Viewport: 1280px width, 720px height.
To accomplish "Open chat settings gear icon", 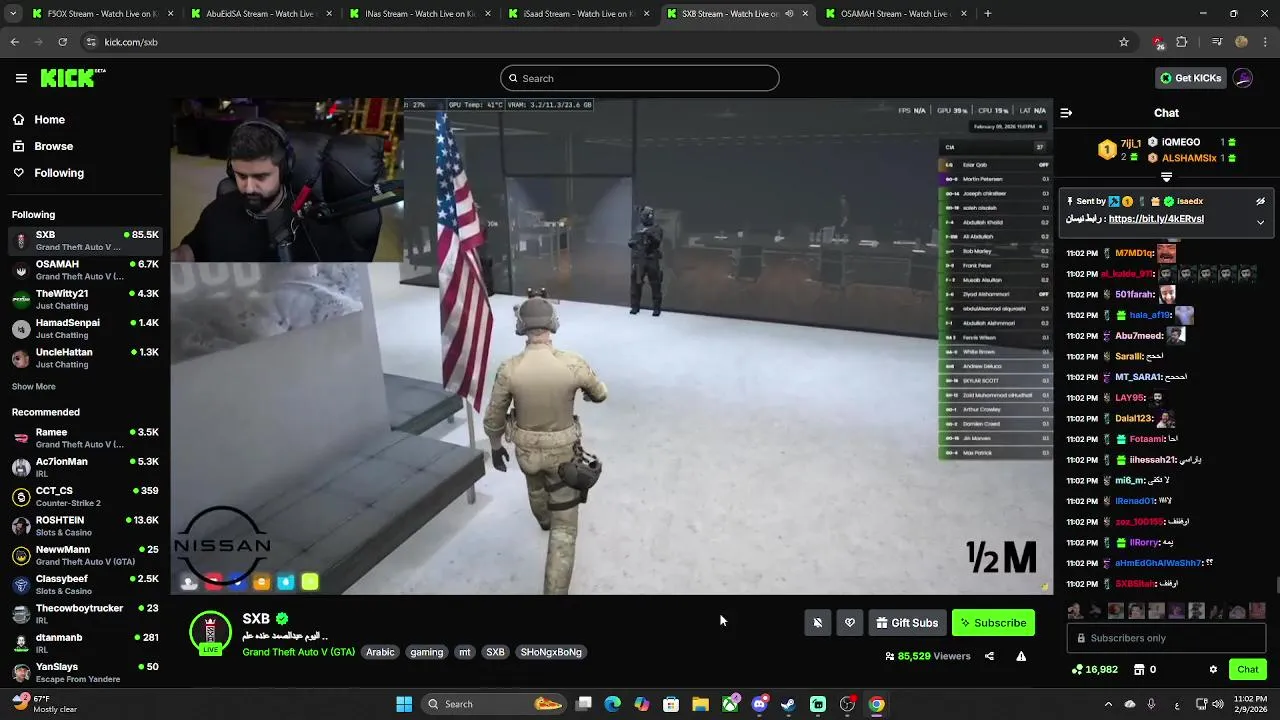I will pyautogui.click(x=1213, y=669).
